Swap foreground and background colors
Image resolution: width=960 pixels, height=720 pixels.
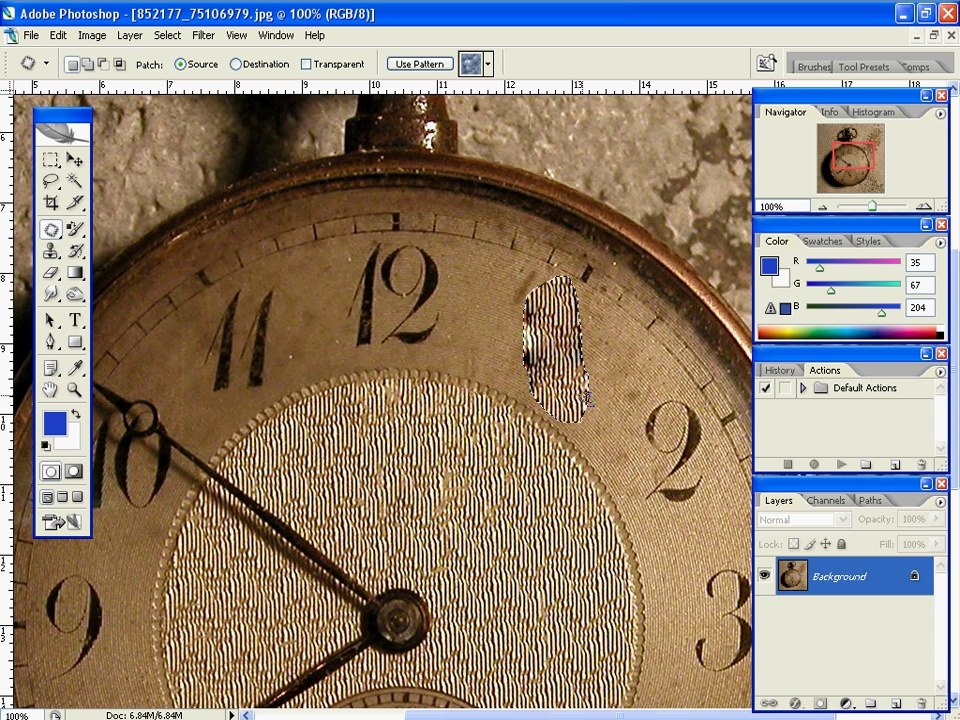pos(76,414)
